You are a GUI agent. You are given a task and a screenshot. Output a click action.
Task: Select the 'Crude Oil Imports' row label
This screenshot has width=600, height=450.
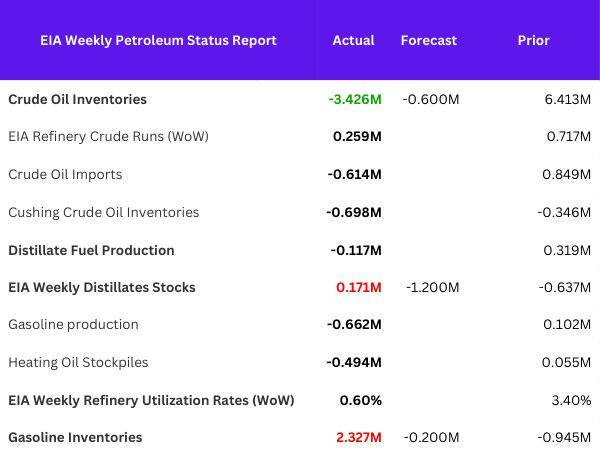pos(65,174)
